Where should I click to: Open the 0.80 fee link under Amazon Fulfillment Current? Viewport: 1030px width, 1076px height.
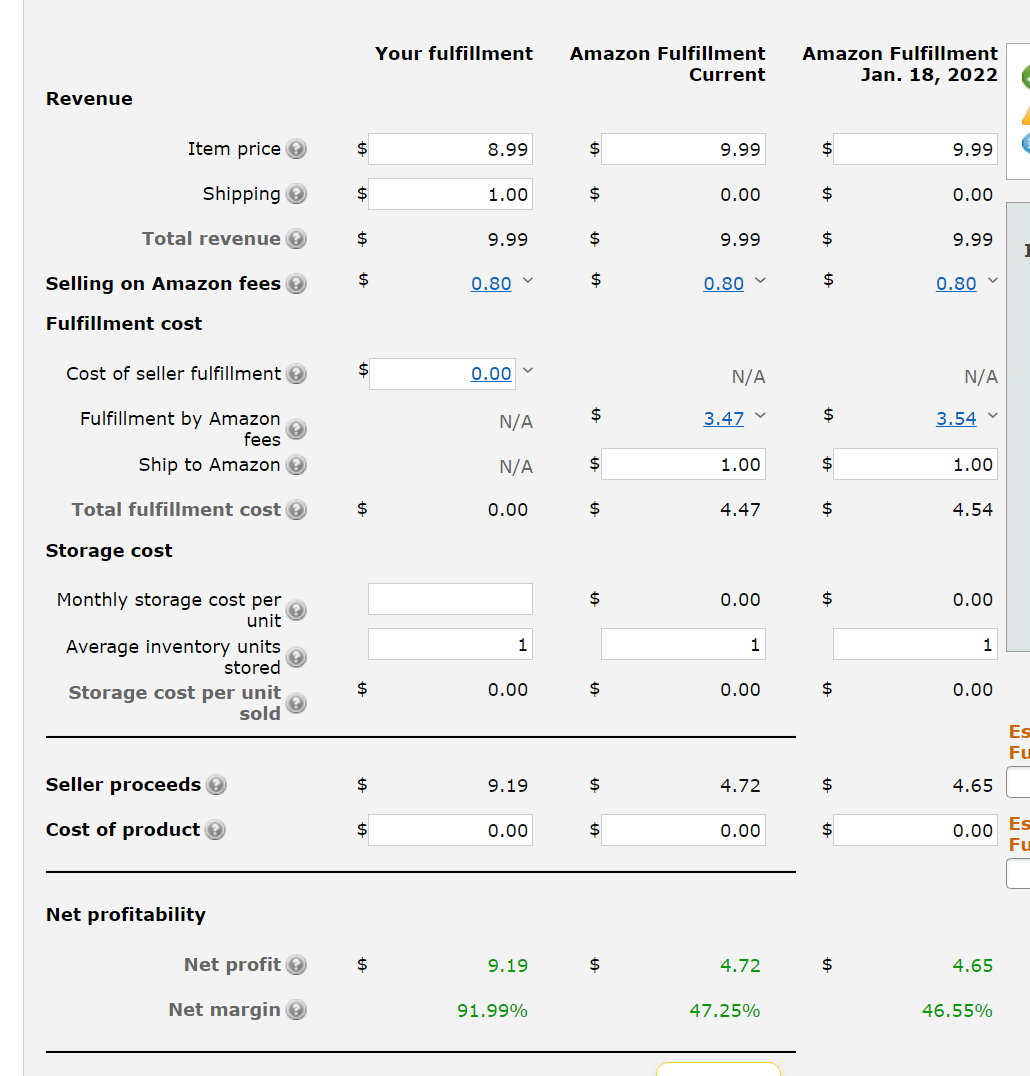[723, 284]
